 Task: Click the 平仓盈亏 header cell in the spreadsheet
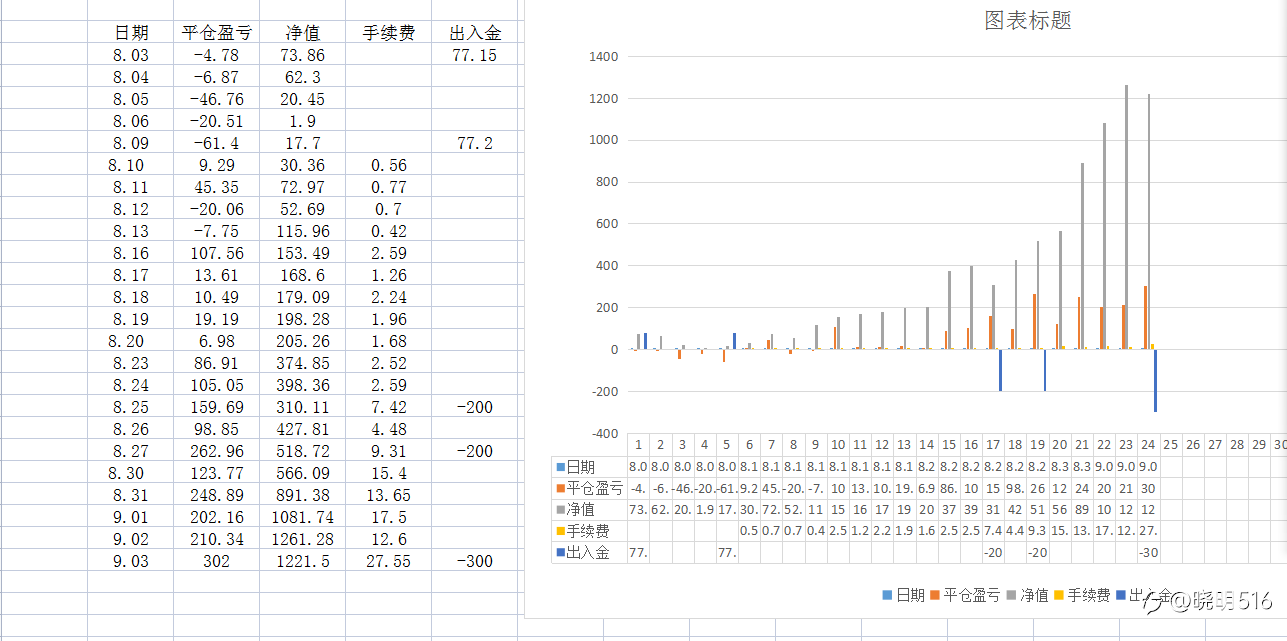[x=216, y=33]
